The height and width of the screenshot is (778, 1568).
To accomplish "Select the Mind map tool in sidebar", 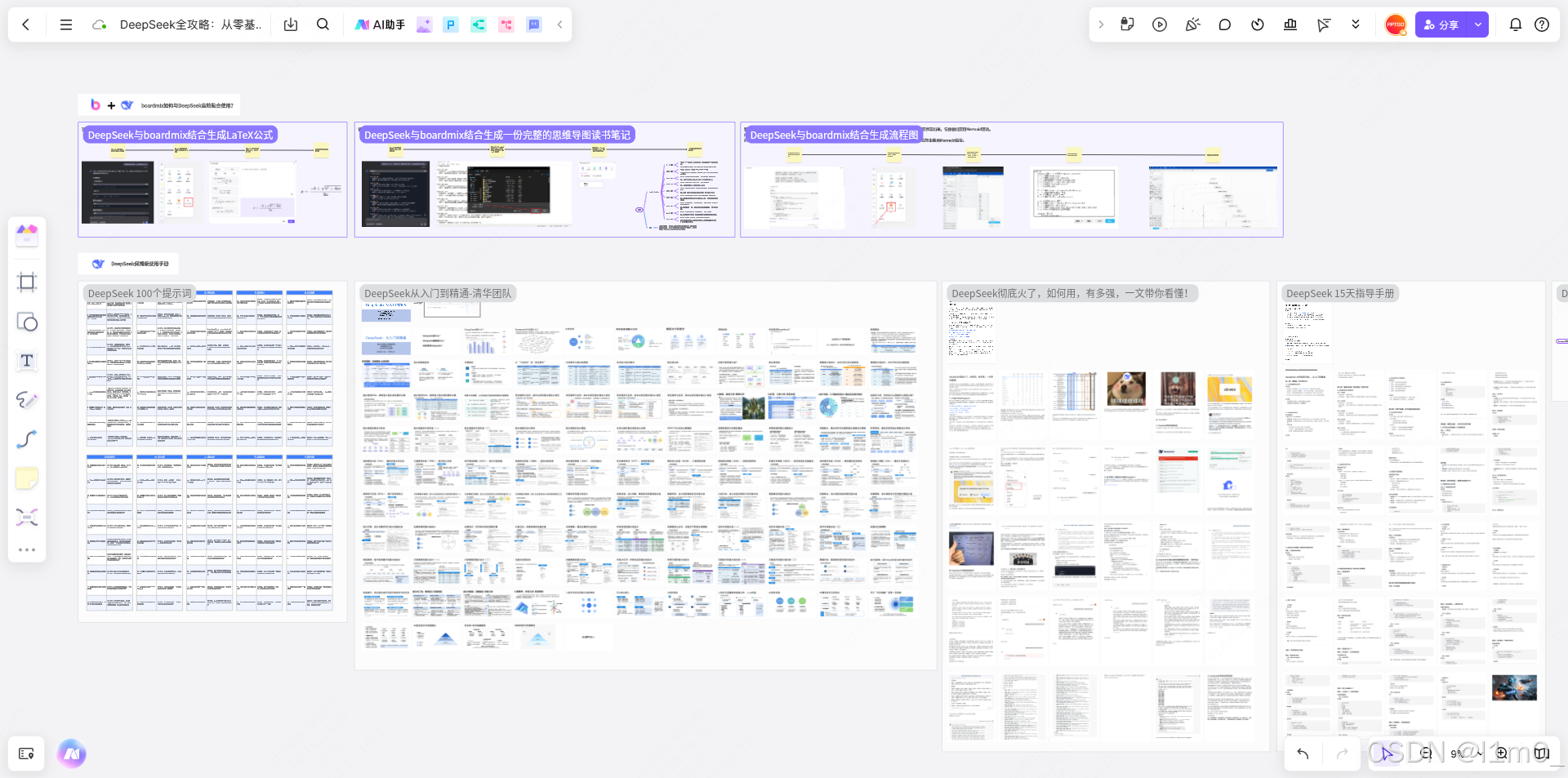I will tap(27, 518).
